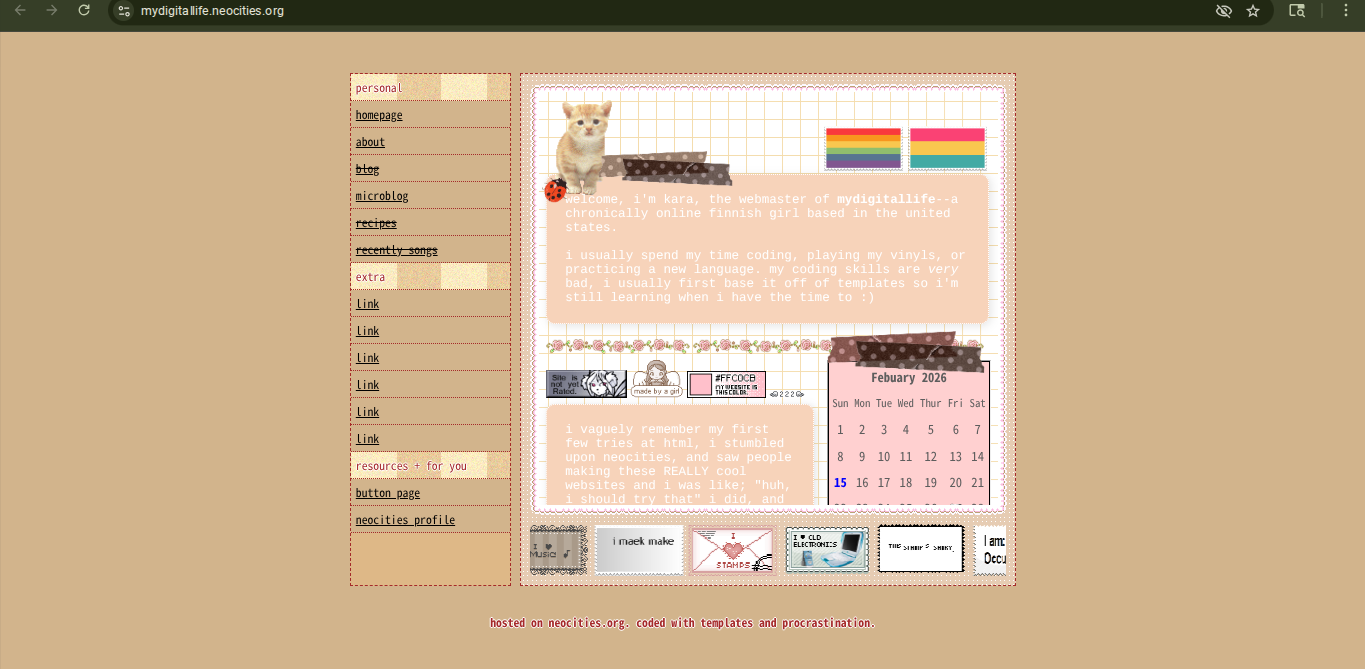Bookmark this page with the star icon

pos(1253,11)
